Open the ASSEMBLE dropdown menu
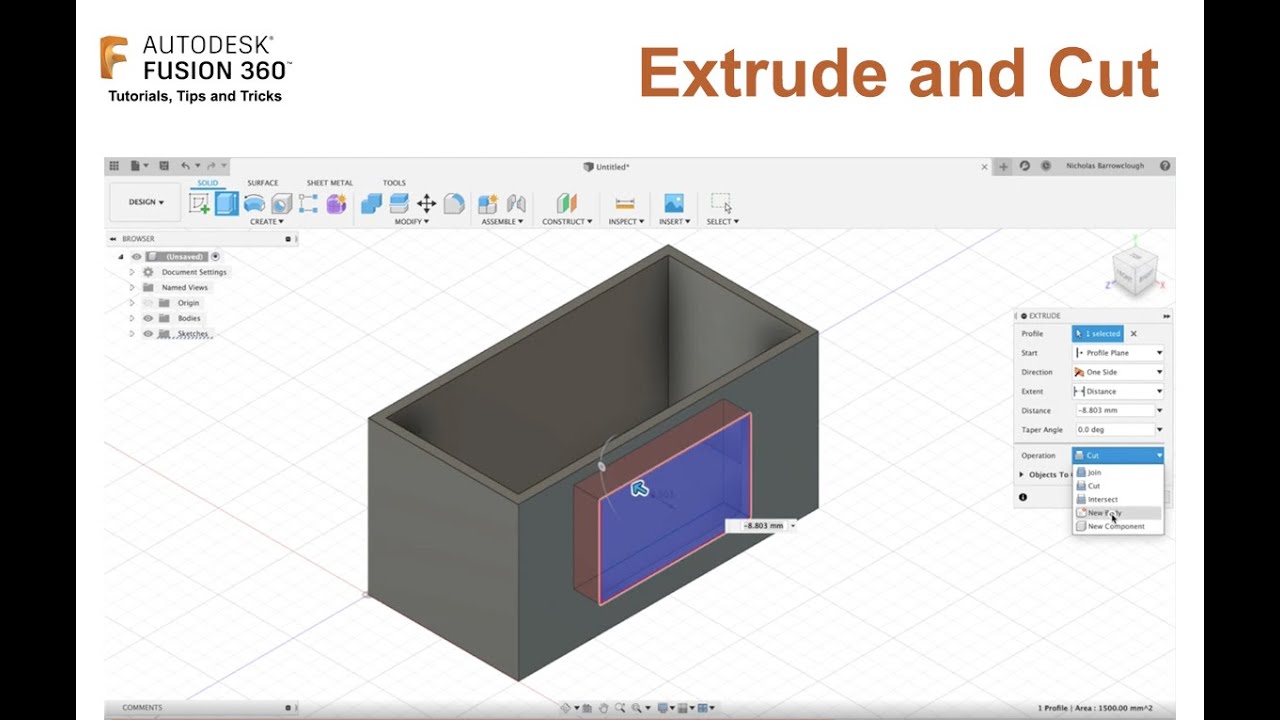Viewport: 1280px width, 720px height. point(502,222)
